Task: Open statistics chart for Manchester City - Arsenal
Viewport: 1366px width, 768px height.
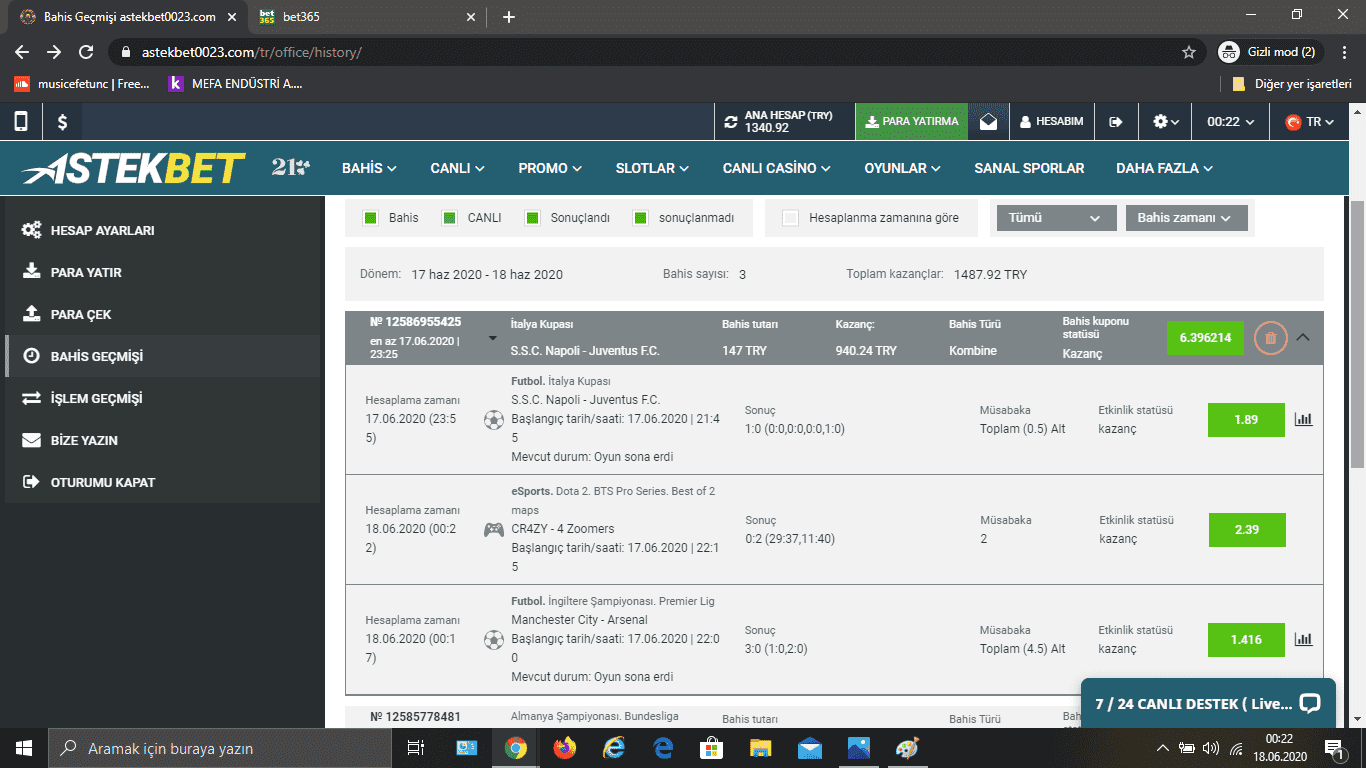Action: coord(1303,640)
